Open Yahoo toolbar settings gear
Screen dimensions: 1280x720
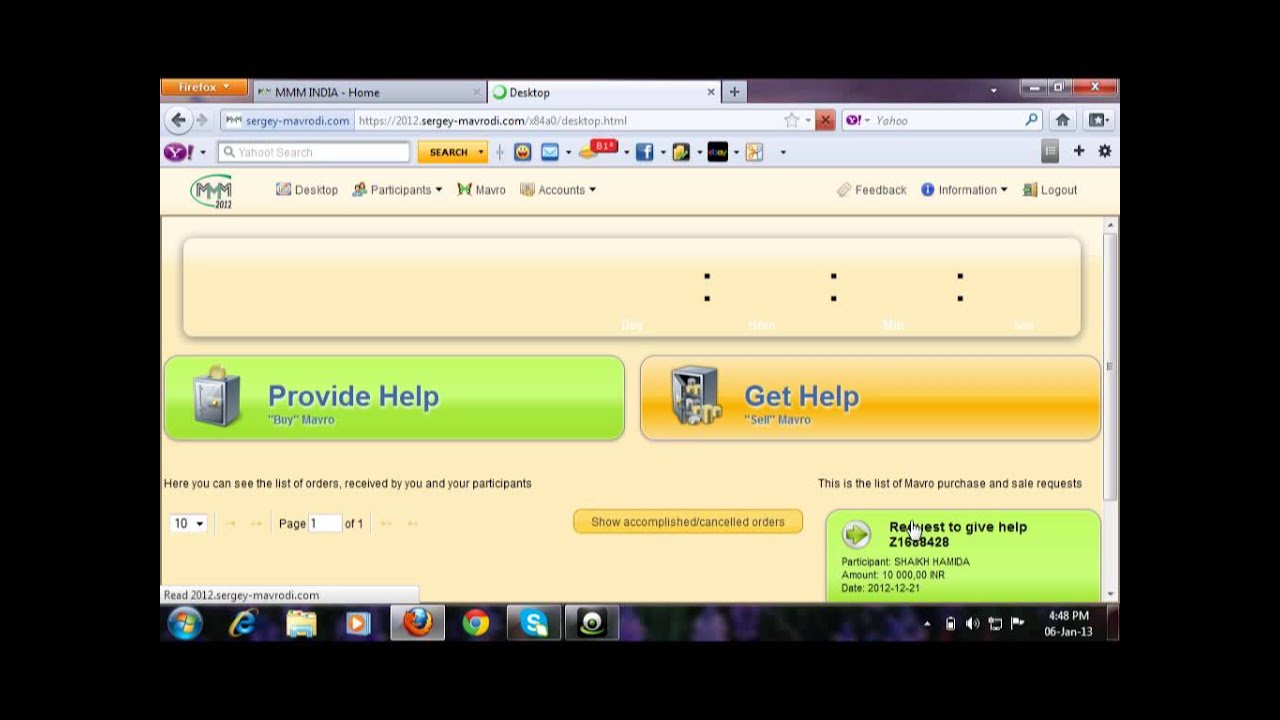click(x=1104, y=151)
